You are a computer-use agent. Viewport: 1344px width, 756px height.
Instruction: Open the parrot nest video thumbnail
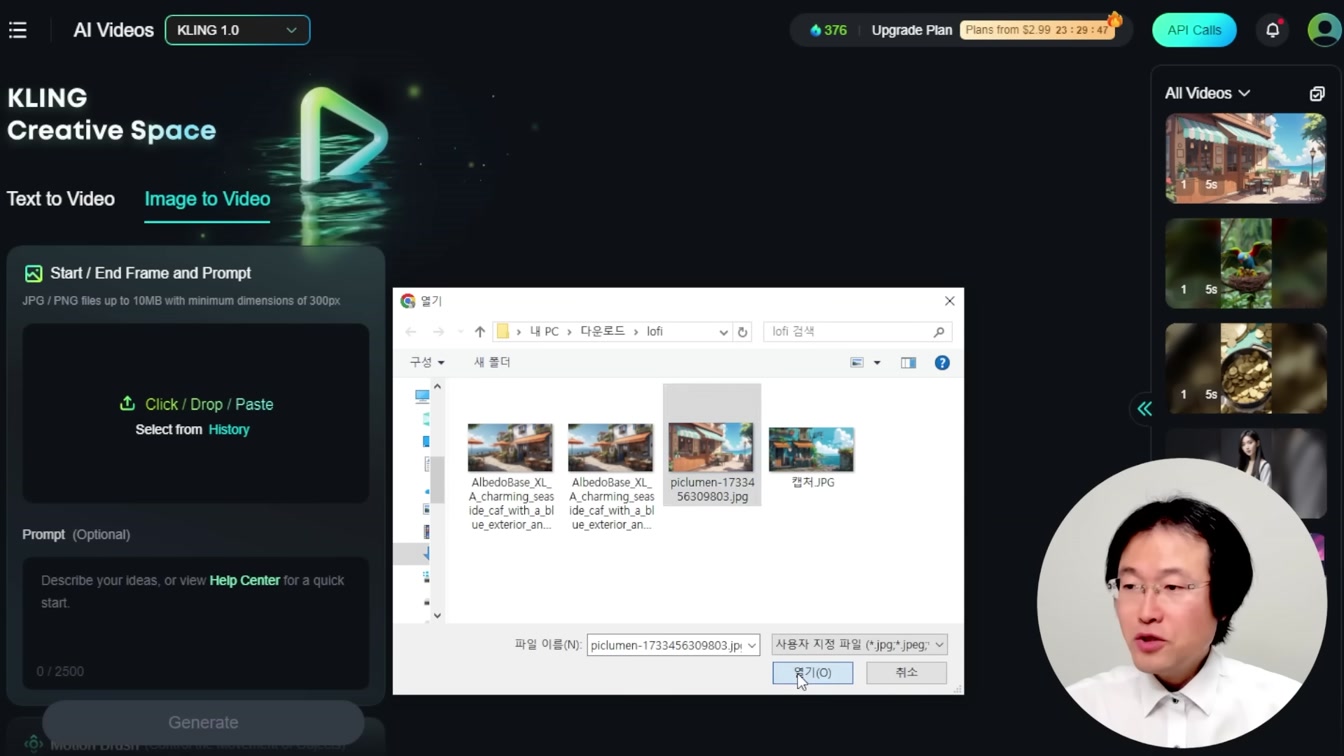(x=1246, y=263)
